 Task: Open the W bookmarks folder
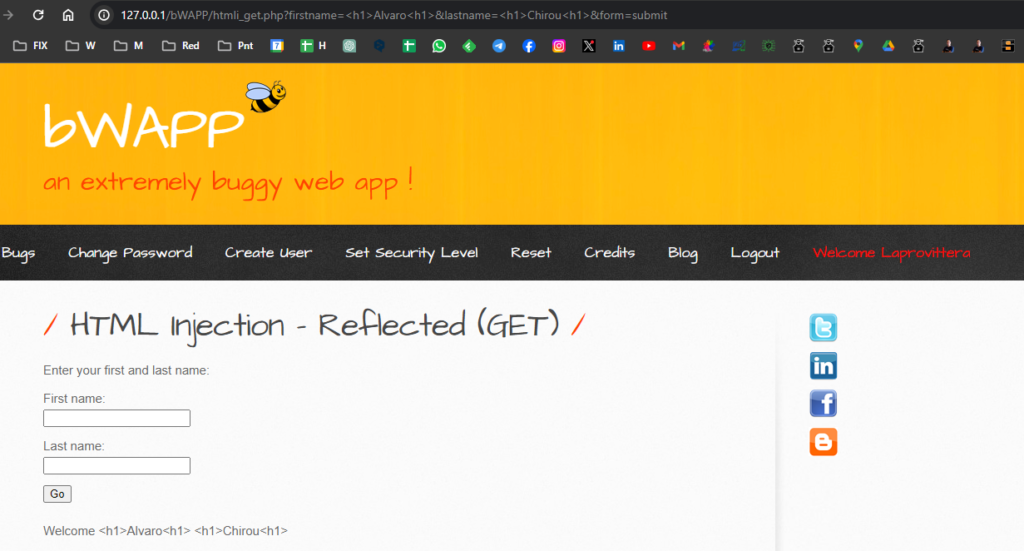[80, 46]
